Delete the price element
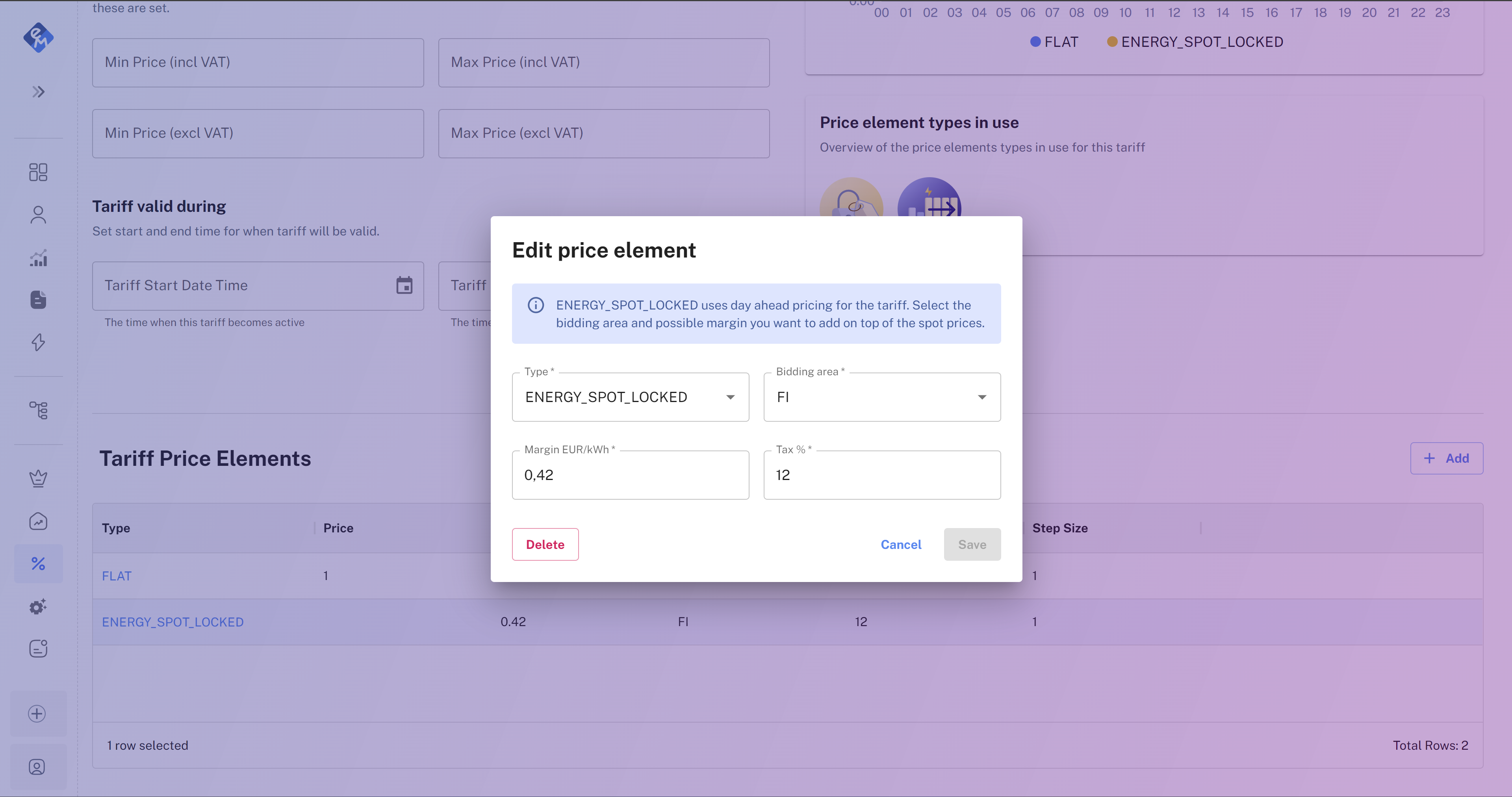The image size is (1512, 797). pyautogui.click(x=545, y=544)
